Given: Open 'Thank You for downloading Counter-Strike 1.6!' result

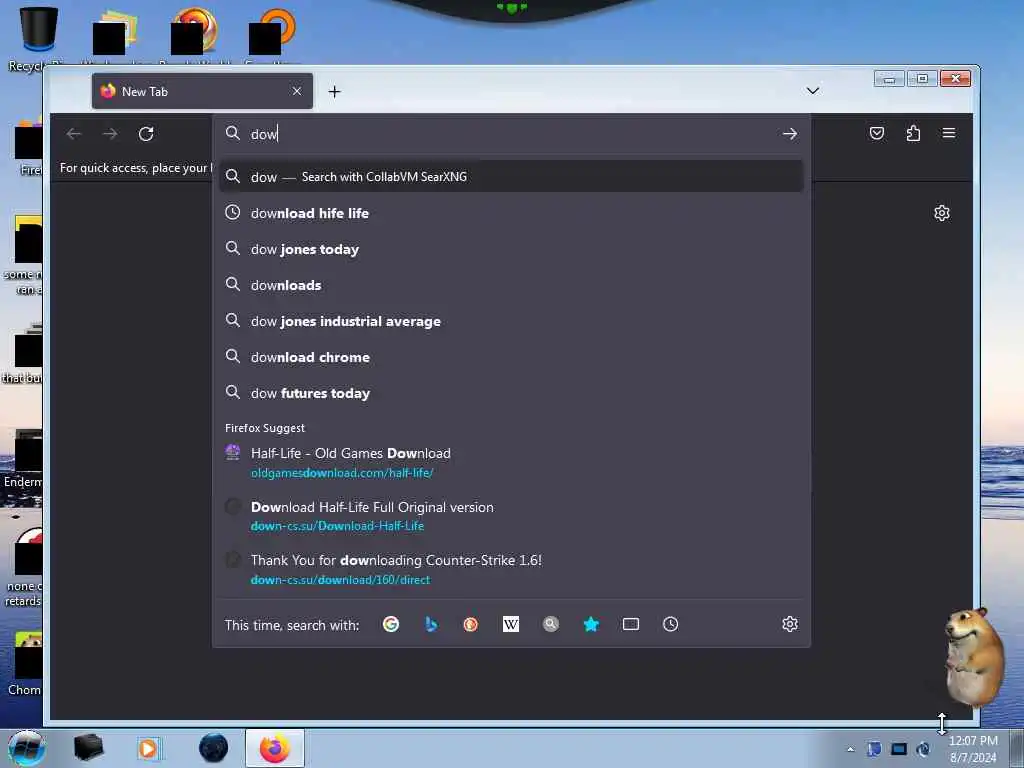Looking at the screenshot, I should pyautogui.click(x=511, y=569).
